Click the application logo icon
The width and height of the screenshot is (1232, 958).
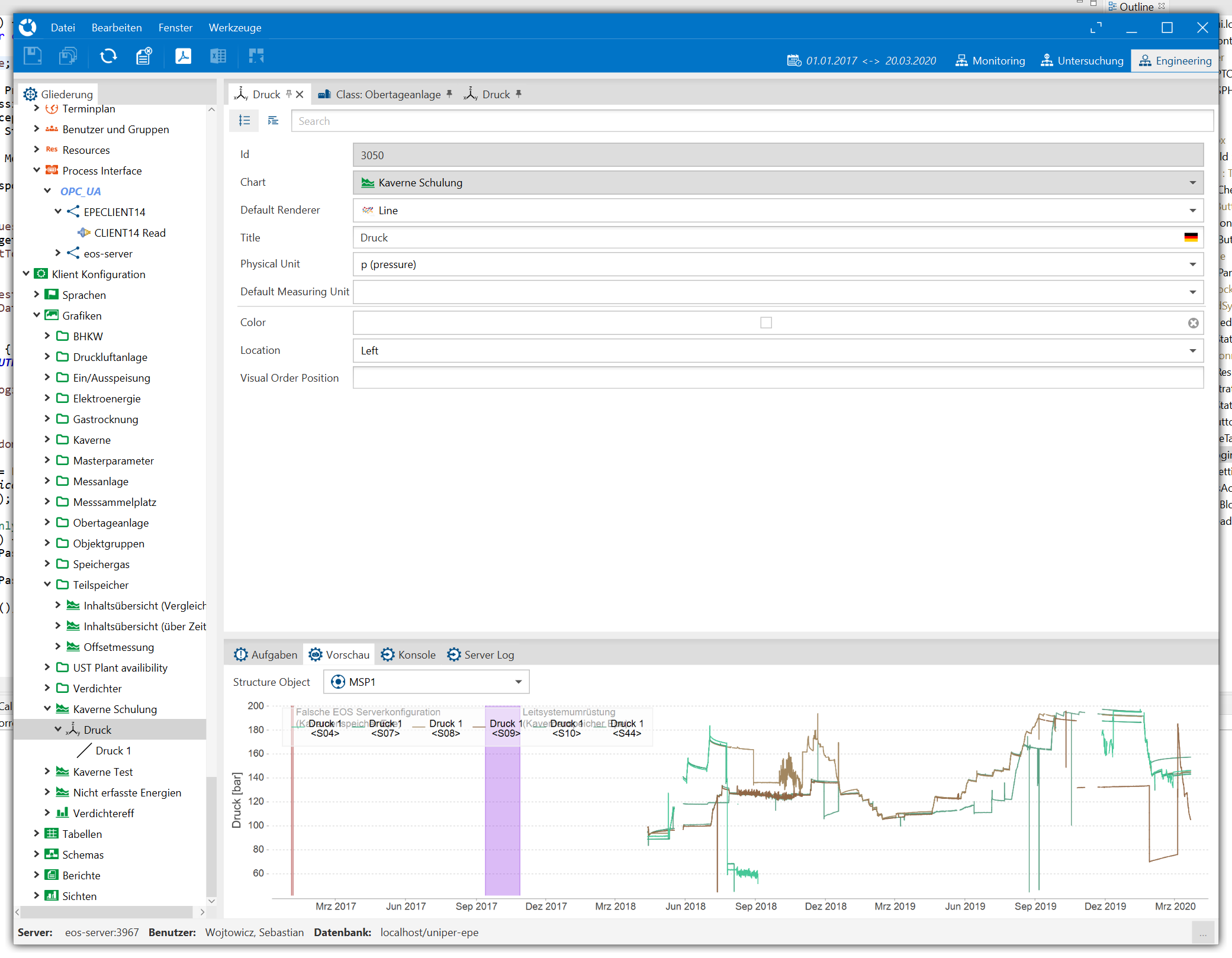click(28, 28)
